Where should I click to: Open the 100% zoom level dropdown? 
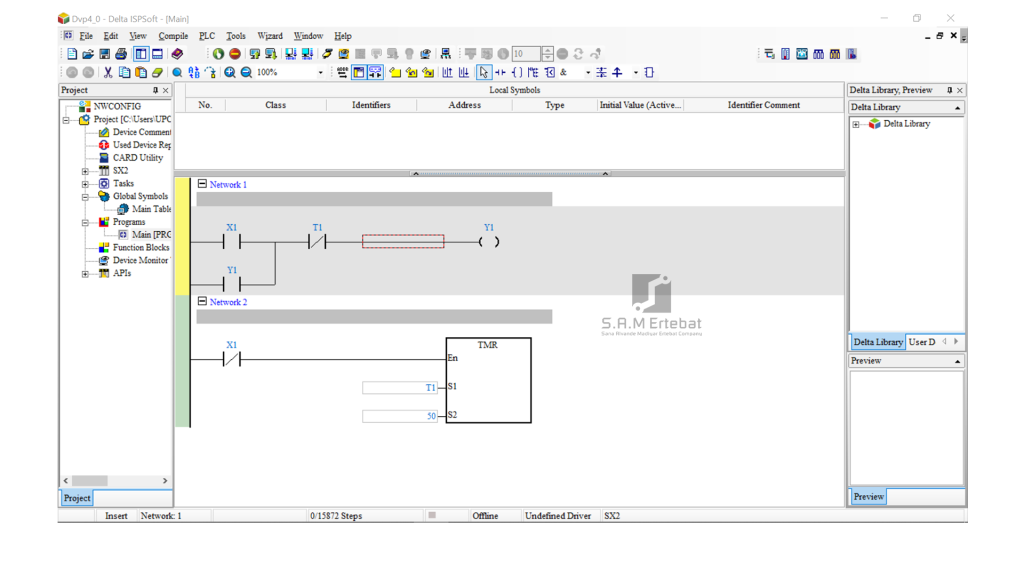point(320,73)
